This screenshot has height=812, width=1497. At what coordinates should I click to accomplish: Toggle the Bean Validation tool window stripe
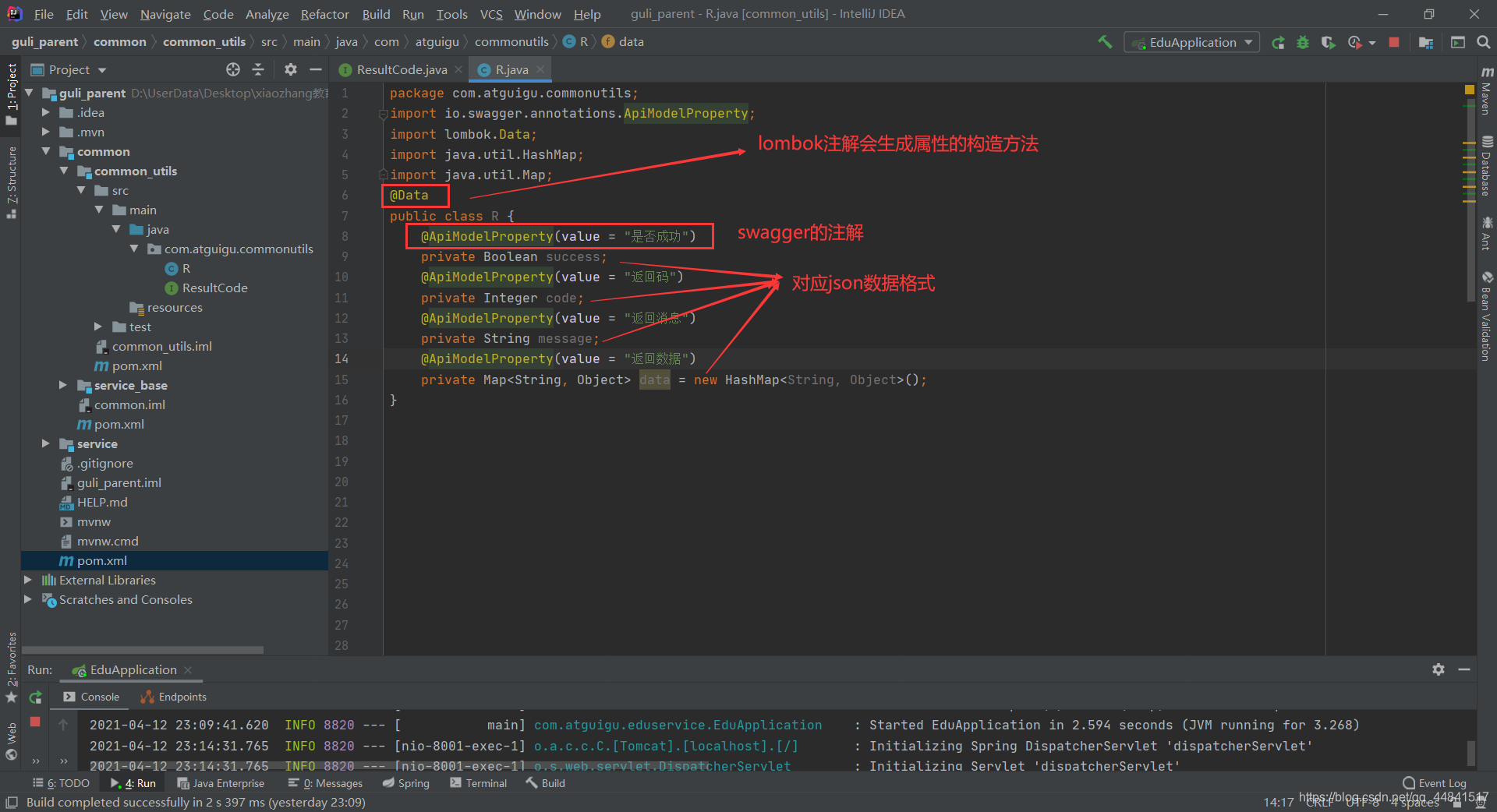pyautogui.click(x=1487, y=316)
